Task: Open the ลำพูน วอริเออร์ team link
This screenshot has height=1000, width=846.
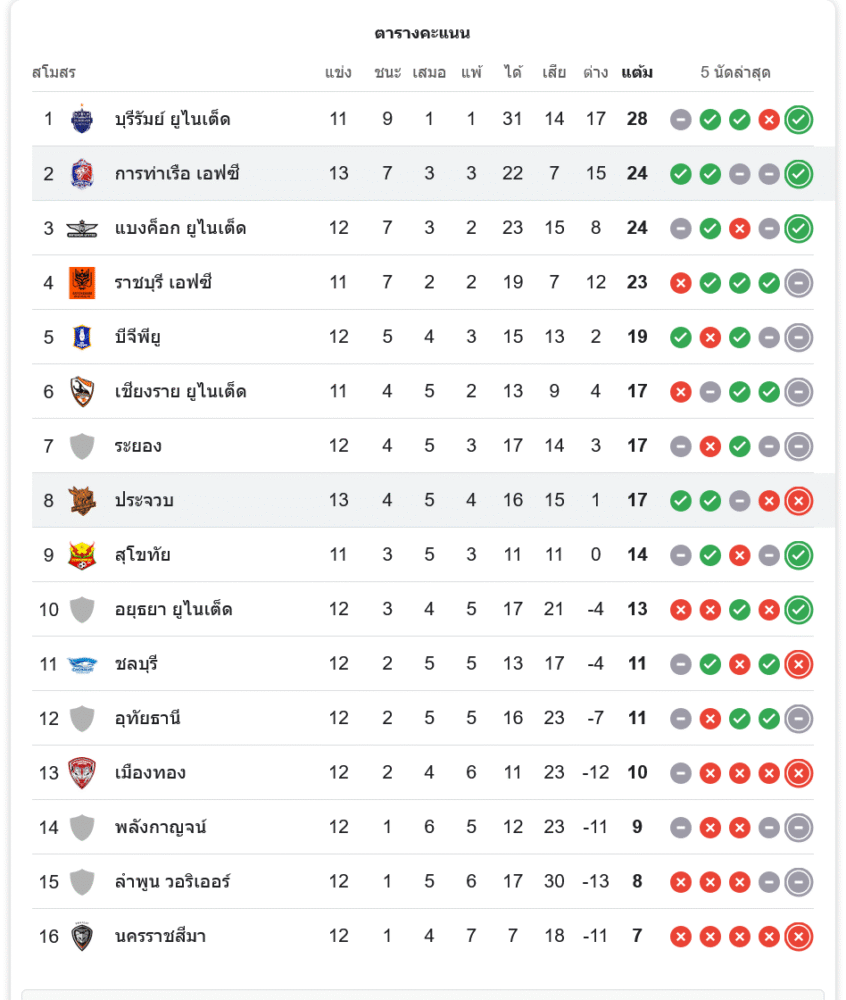Action: [x=173, y=882]
